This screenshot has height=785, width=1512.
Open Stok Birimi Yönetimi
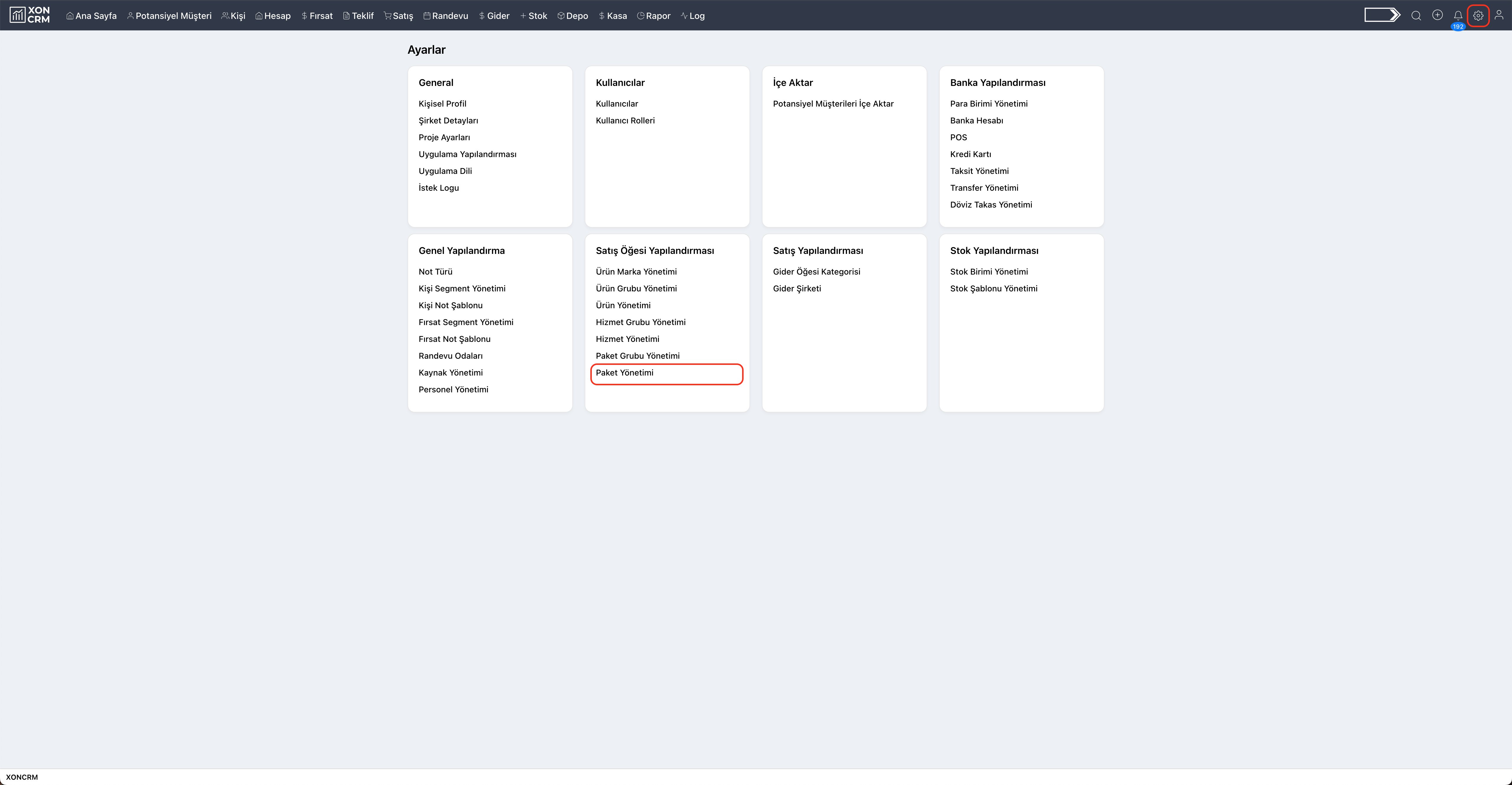(989, 272)
